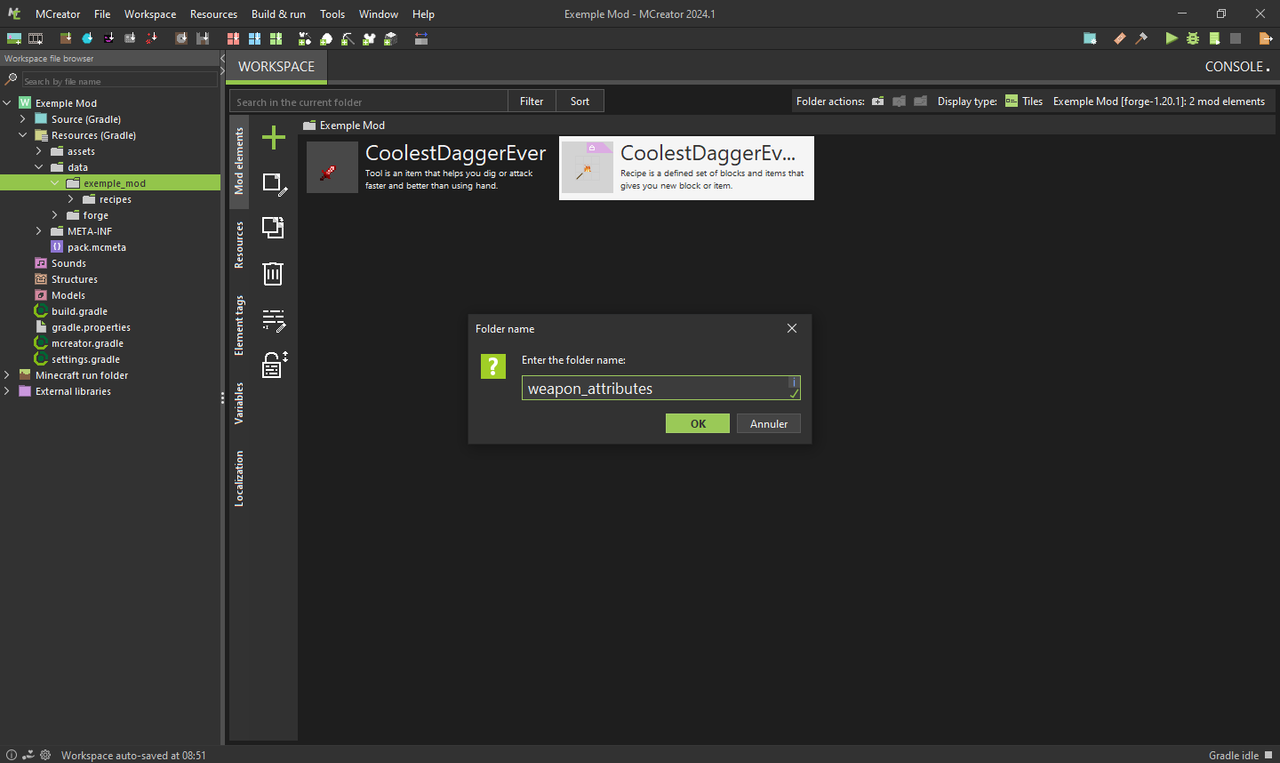Confirm folder name with OK button
This screenshot has height=763, width=1280.
click(698, 424)
